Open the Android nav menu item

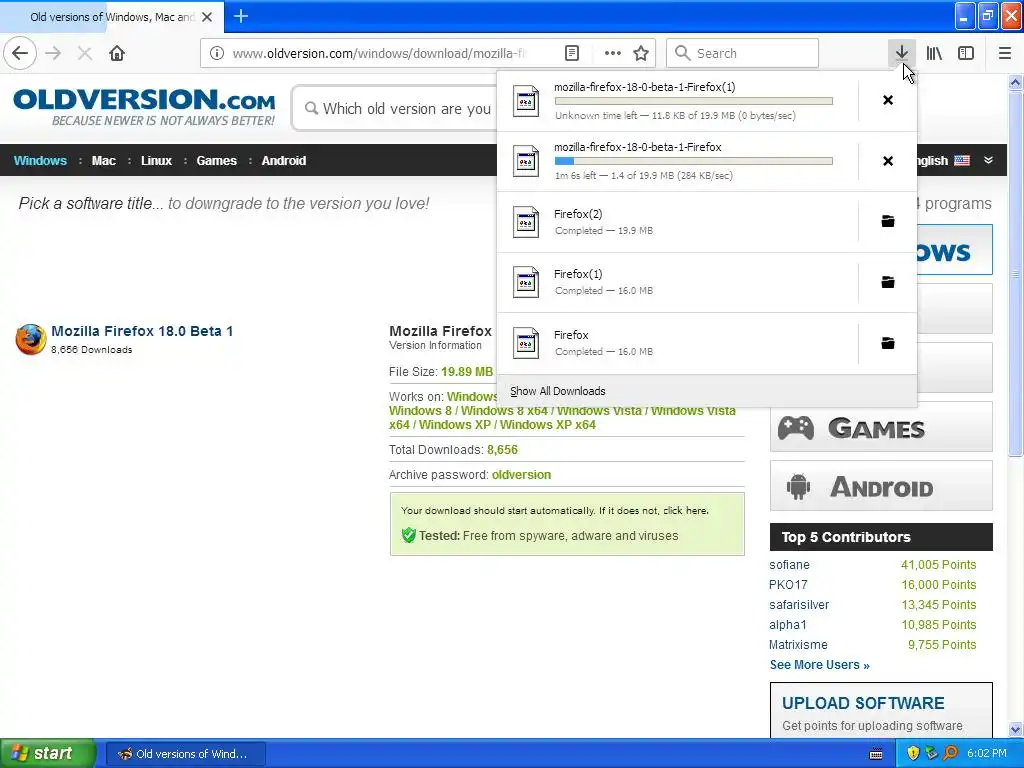pyautogui.click(x=283, y=161)
